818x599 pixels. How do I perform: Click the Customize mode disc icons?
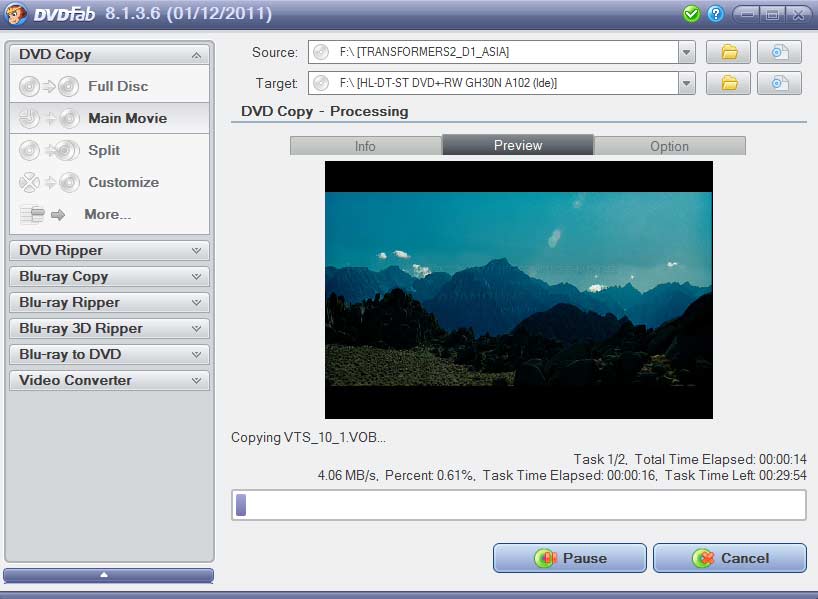click(49, 183)
